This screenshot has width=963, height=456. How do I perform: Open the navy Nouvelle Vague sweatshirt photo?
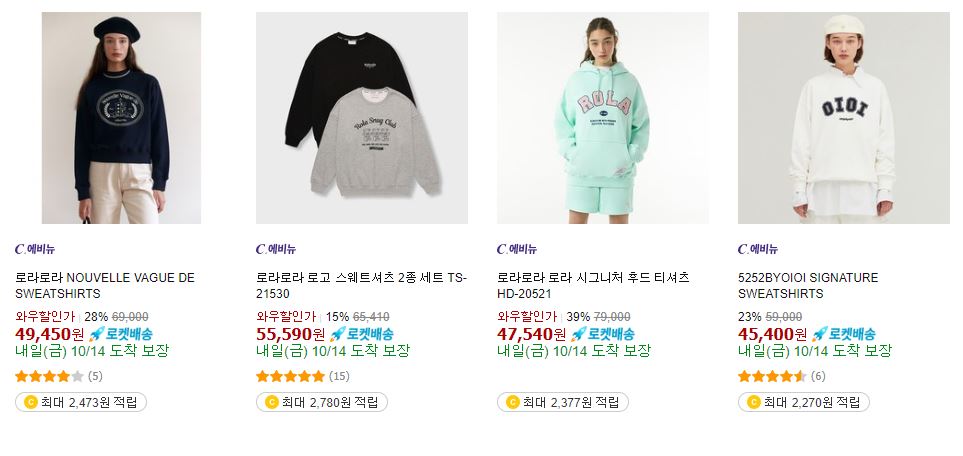(x=121, y=118)
